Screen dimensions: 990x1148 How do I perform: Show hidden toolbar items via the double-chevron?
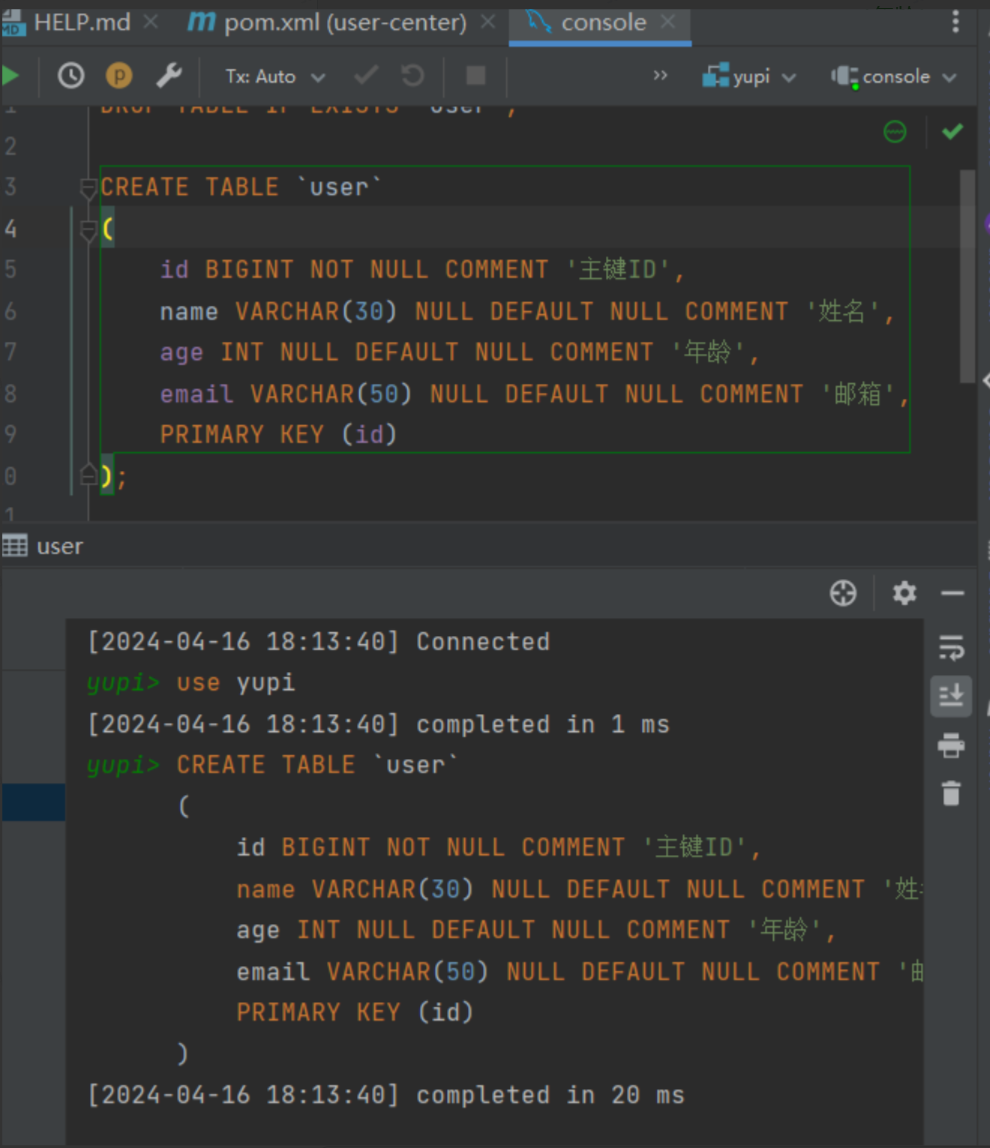(660, 76)
